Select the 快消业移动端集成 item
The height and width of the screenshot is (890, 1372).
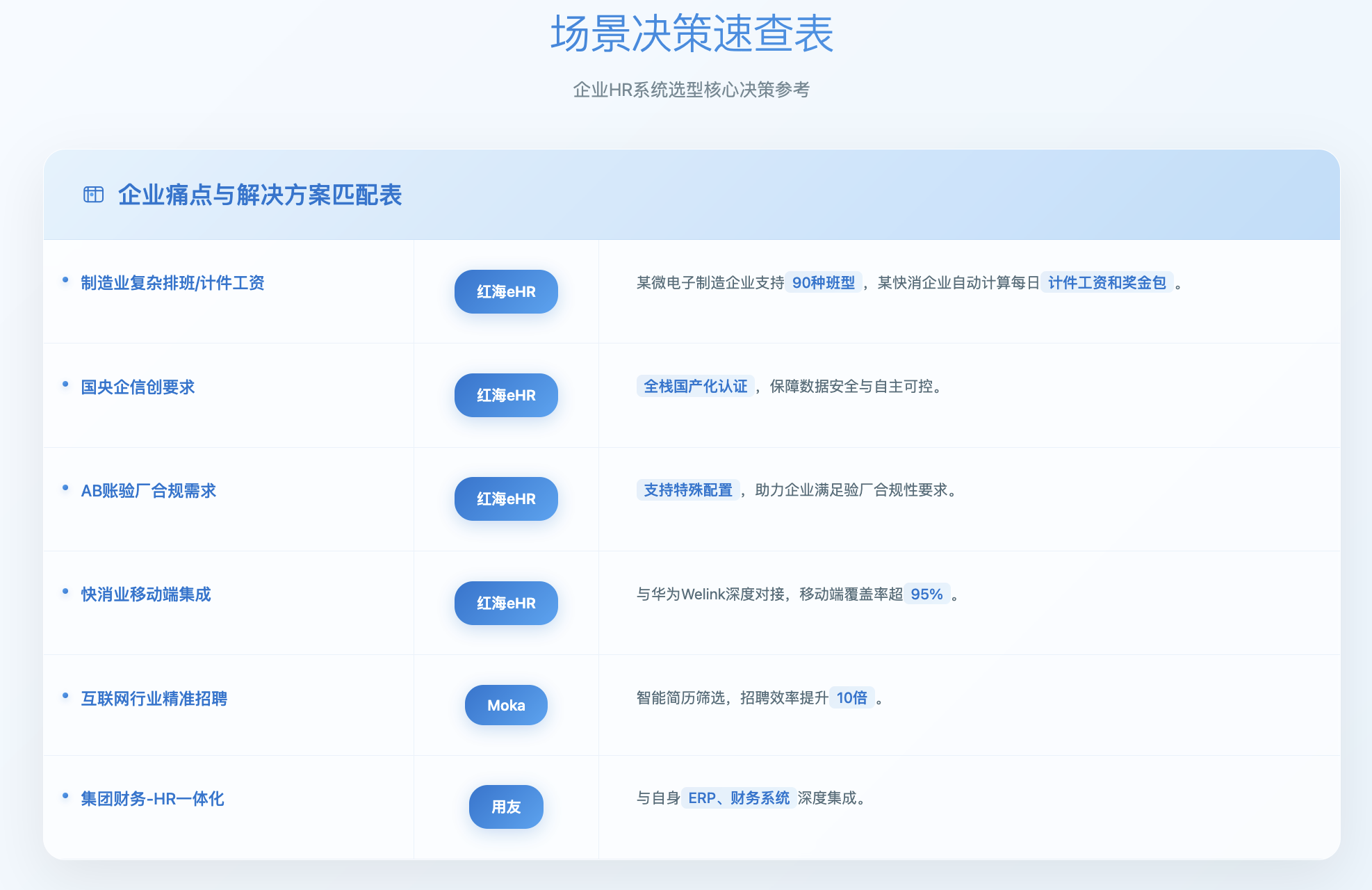(146, 594)
